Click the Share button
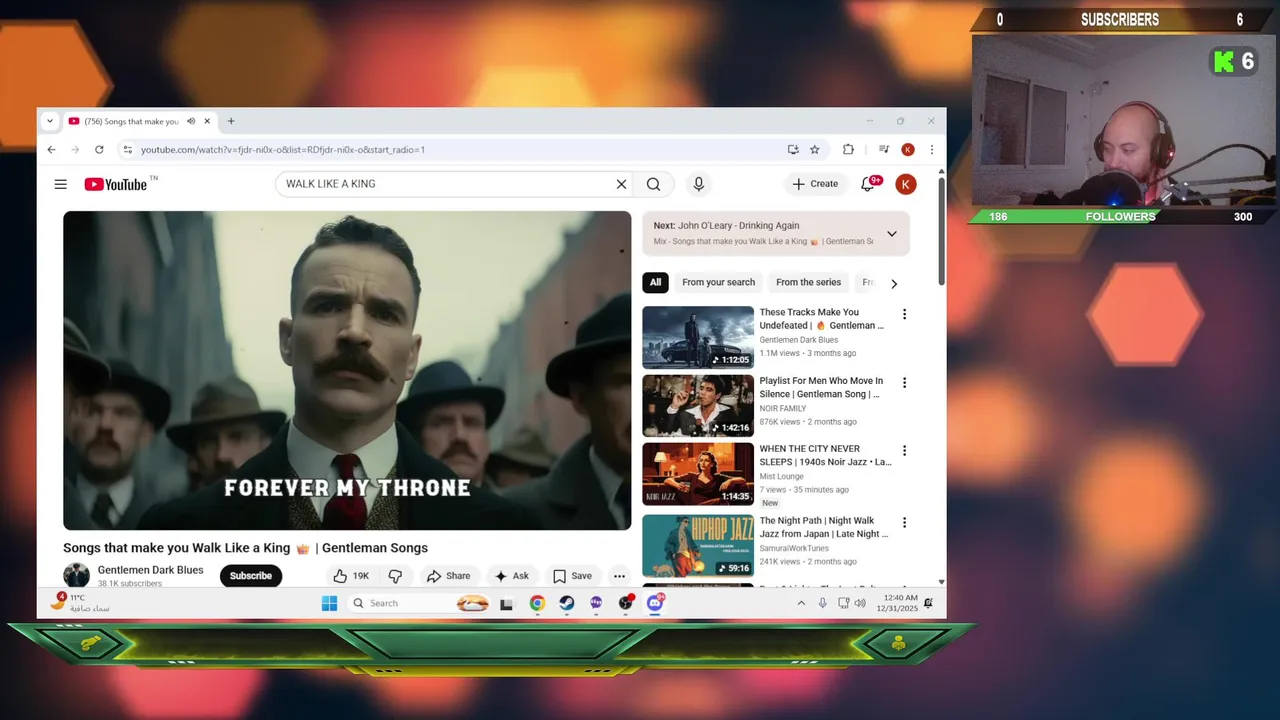This screenshot has width=1280, height=720. click(x=448, y=576)
